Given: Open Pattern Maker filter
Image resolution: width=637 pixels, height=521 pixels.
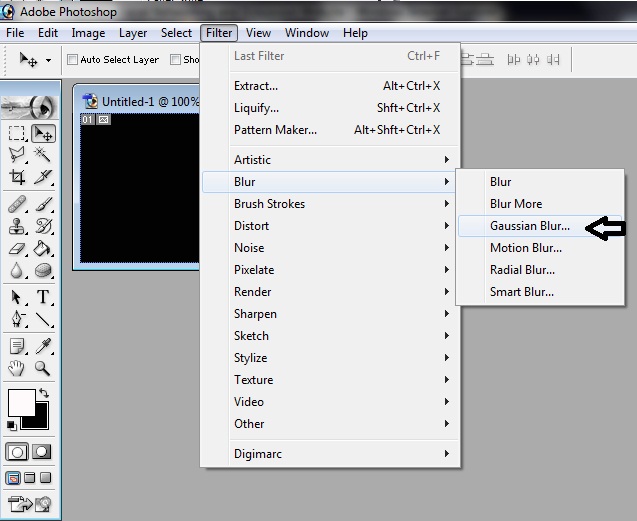Looking at the screenshot, I should tap(331, 130).
